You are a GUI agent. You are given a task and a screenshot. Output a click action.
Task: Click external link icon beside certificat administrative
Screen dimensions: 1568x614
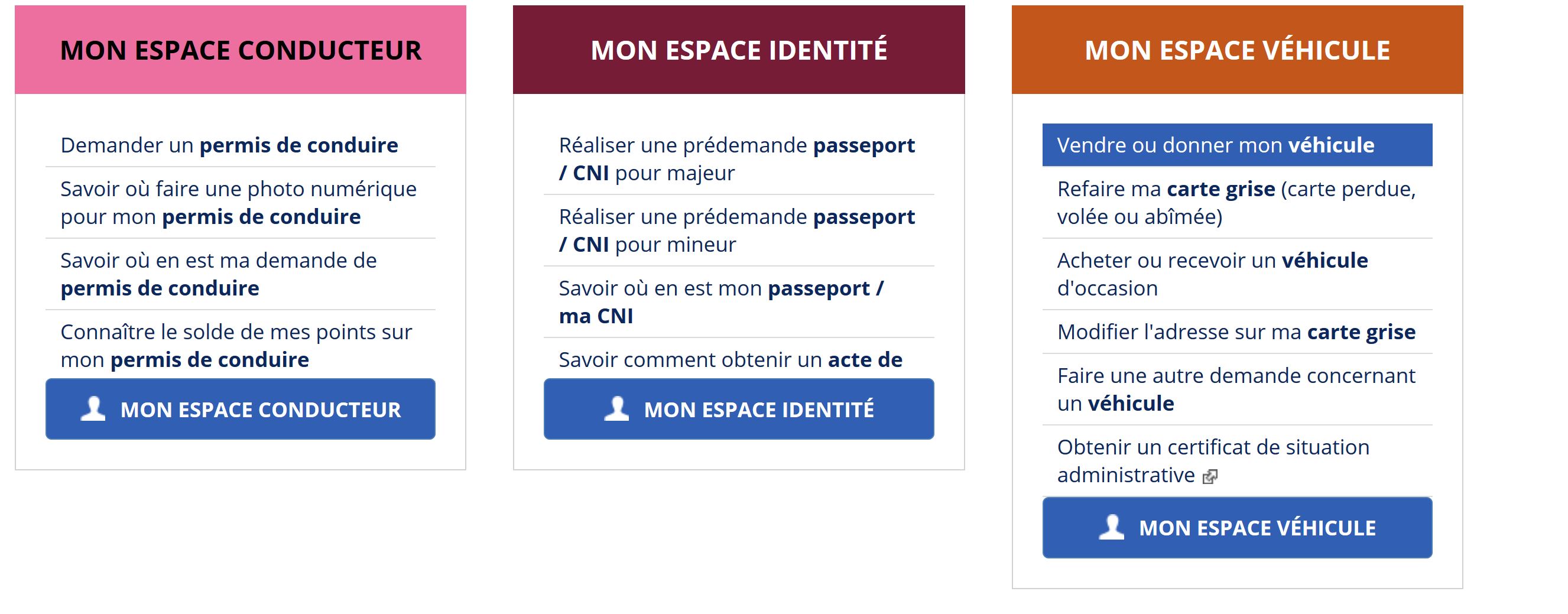pyautogui.click(x=1210, y=476)
